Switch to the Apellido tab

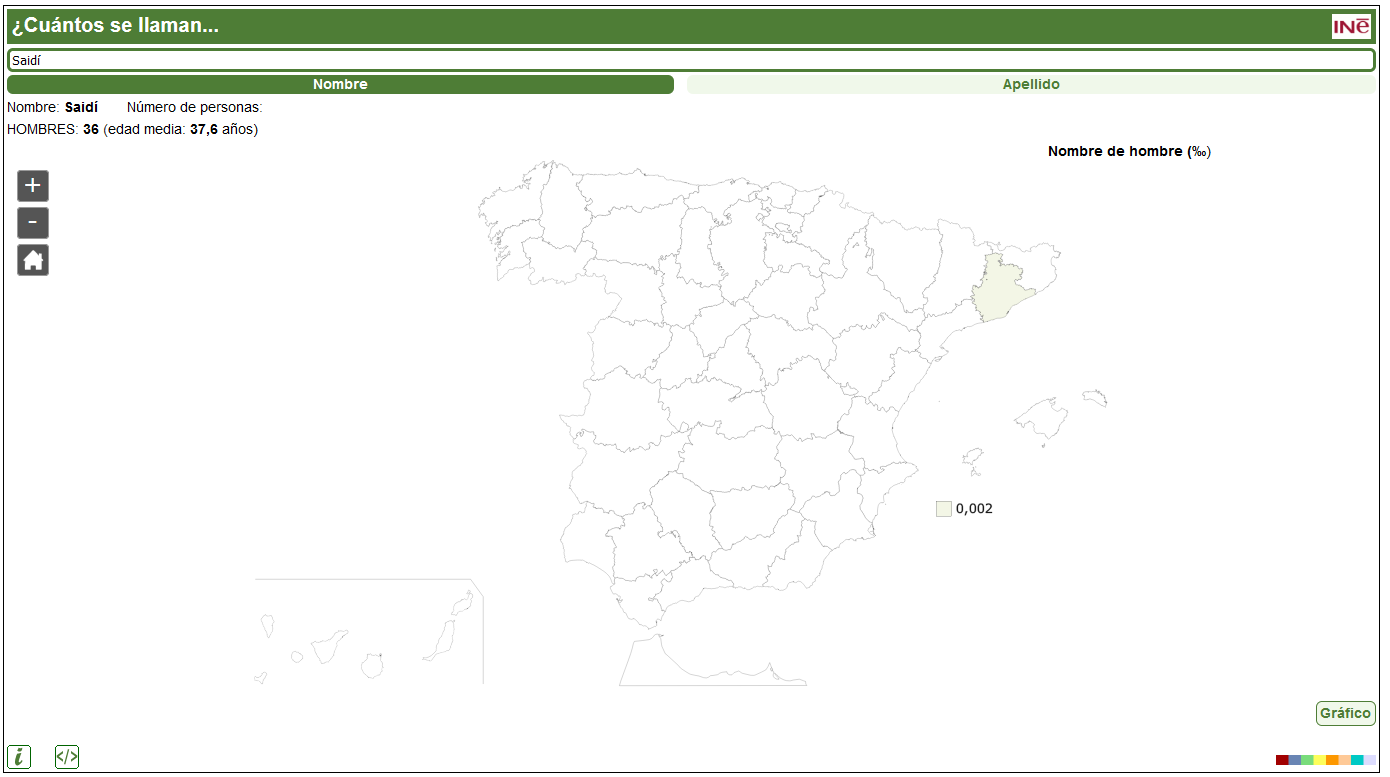(x=1031, y=85)
